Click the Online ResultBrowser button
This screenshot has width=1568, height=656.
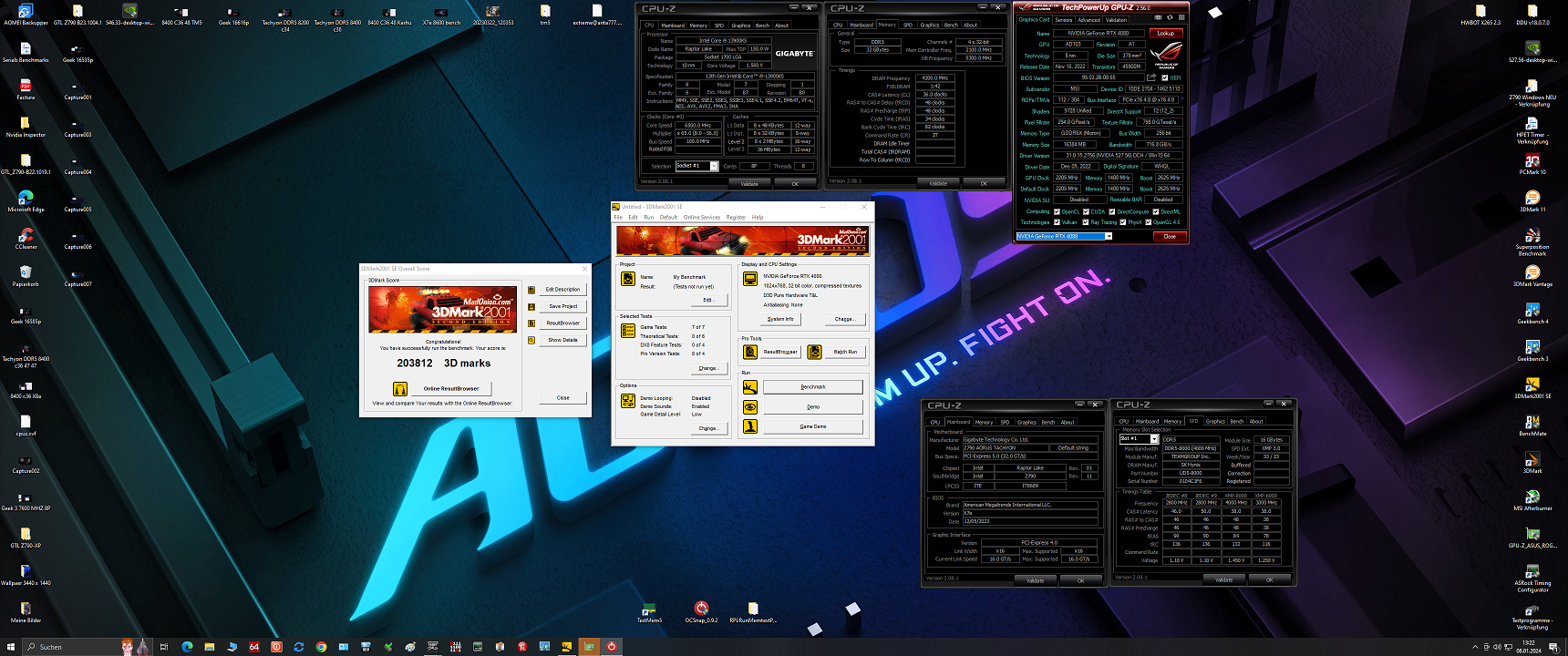click(451, 388)
